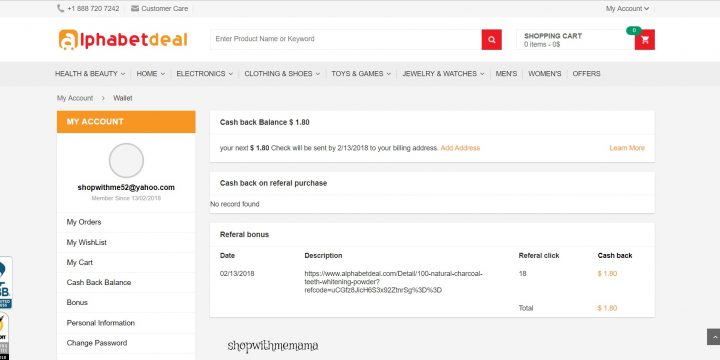
Task: Click the profile avatar circle
Action: coord(126,160)
